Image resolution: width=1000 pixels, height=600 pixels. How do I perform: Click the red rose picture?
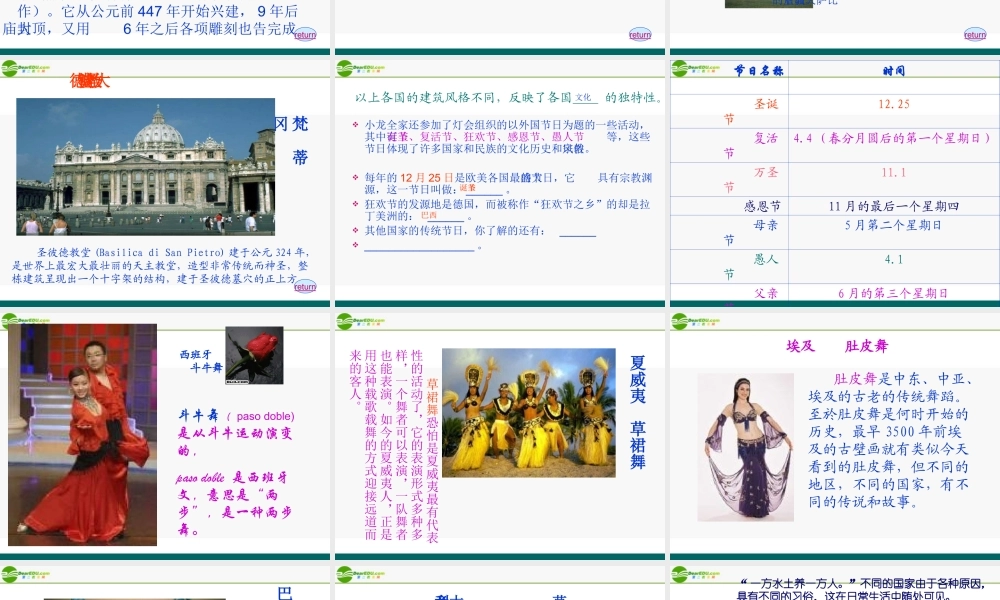tap(254, 356)
